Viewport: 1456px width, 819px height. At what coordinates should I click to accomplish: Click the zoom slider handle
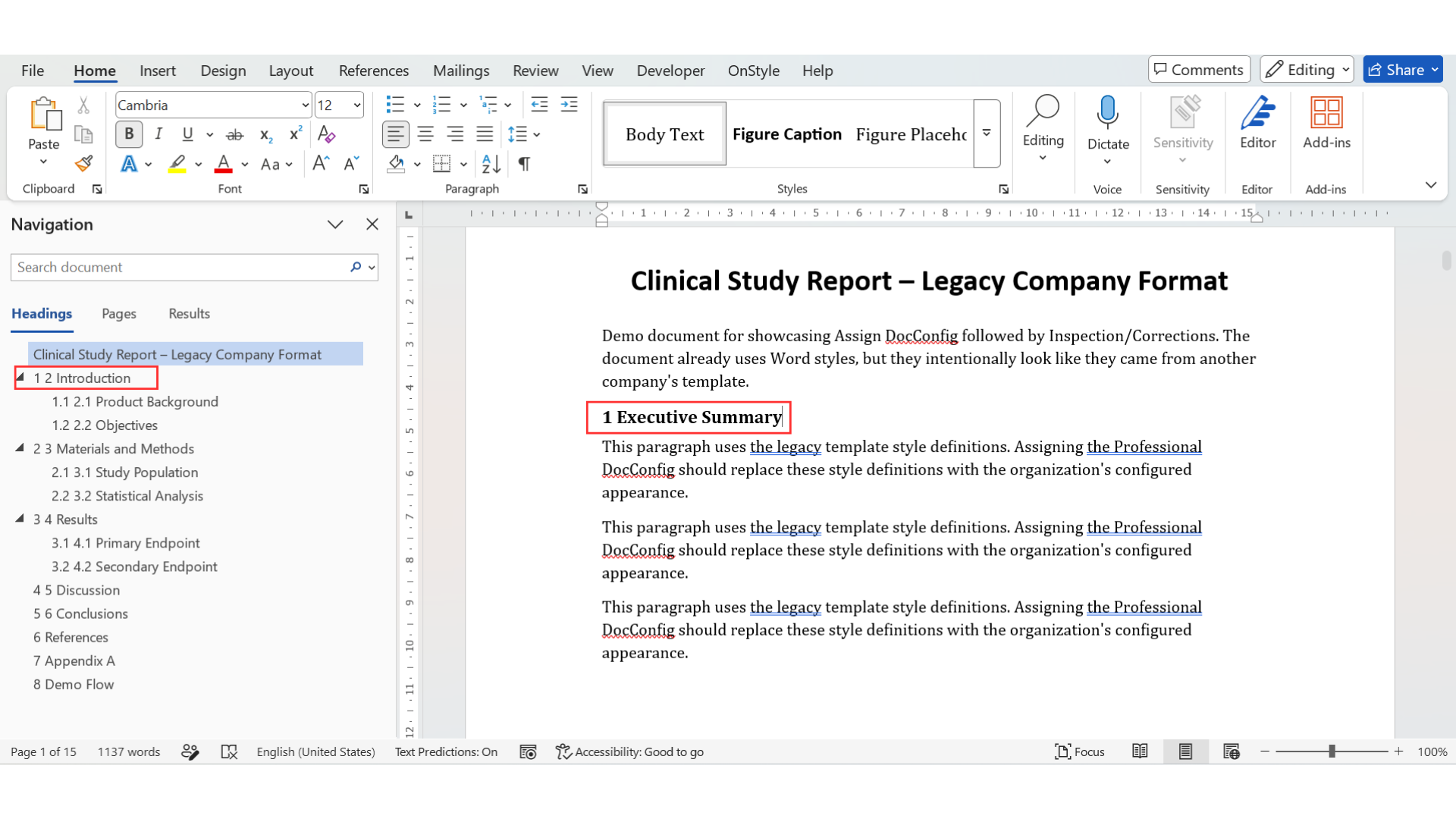click(x=1332, y=752)
